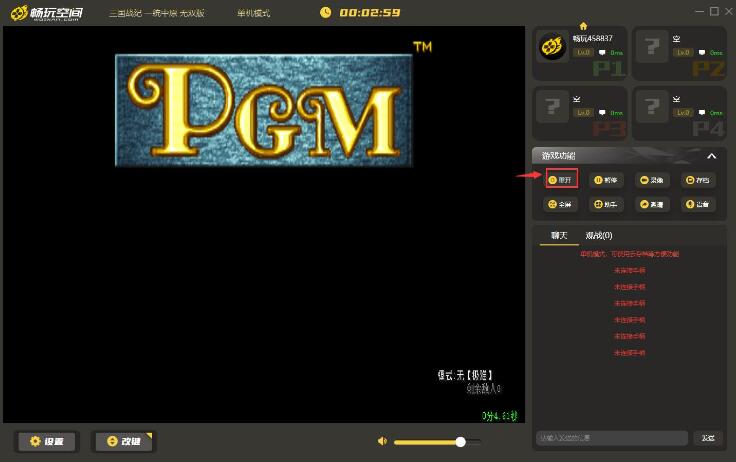The width and height of the screenshot is (736, 462).
Task: Switch to fullscreen with the 全屏 button
Action: click(x=560, y=204)
